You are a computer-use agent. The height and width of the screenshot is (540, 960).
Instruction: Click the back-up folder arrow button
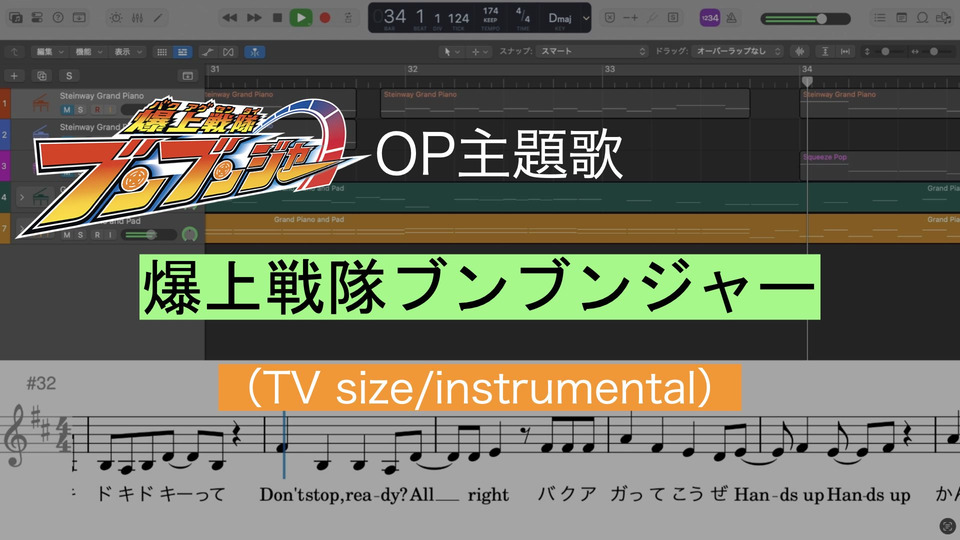[x=15, y=52]
